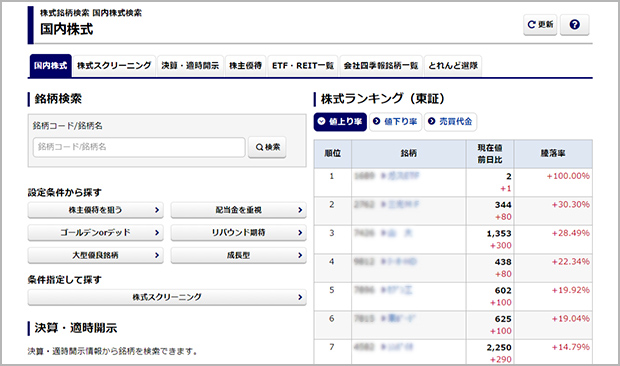Open help via the question mark icon
Image resolution: width=620 pixels, height=366 pixels.
[x=575, y=25]
